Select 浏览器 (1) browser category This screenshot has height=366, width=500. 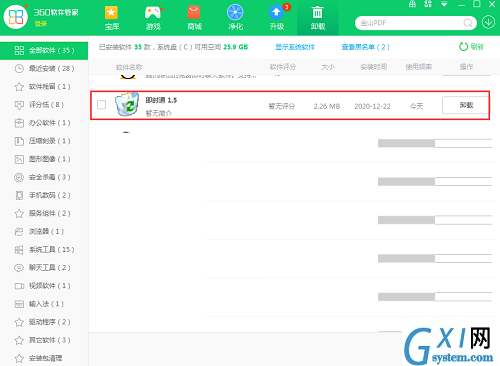click(44, 231)
